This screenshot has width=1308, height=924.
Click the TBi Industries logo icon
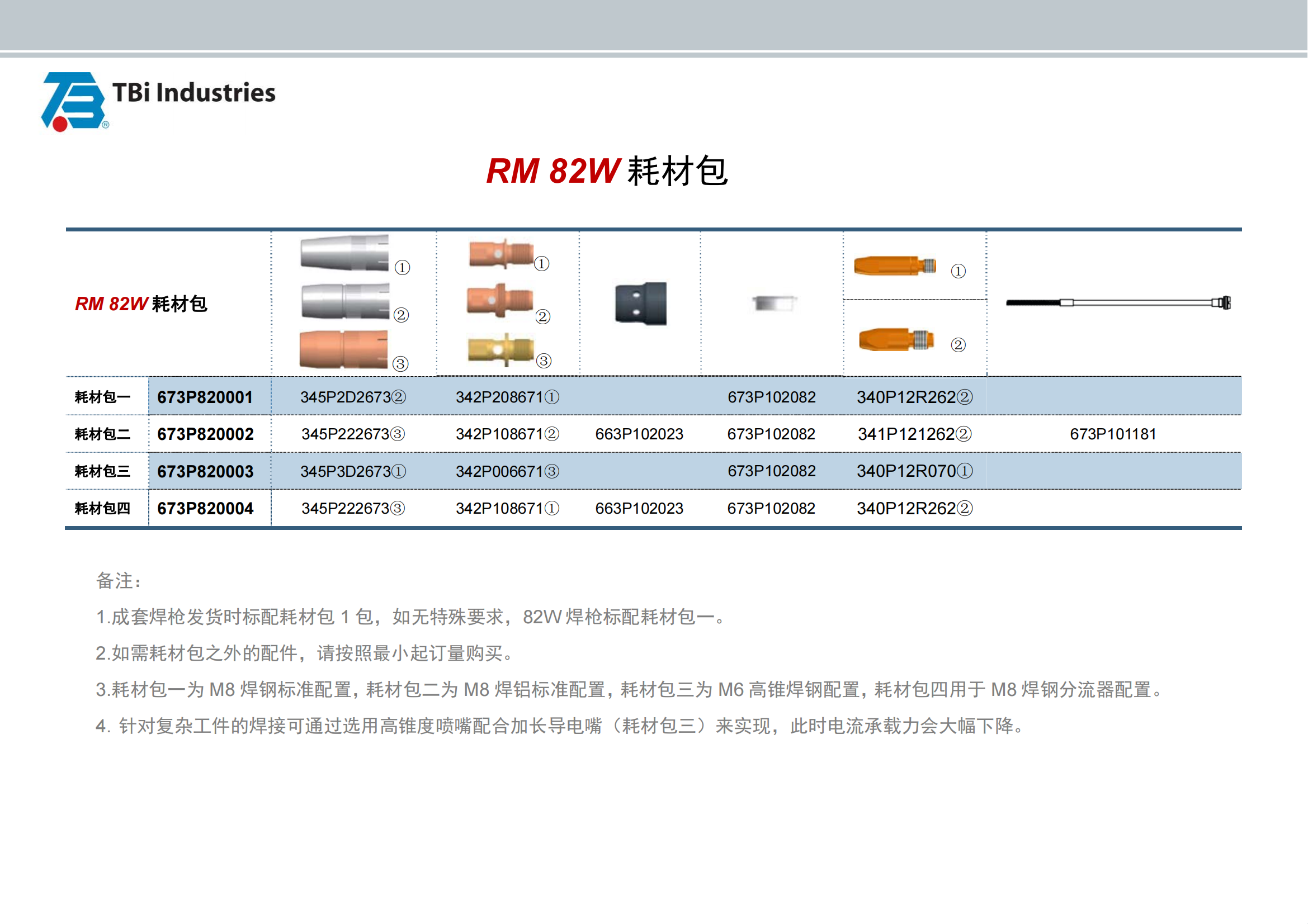coord(73,101)
